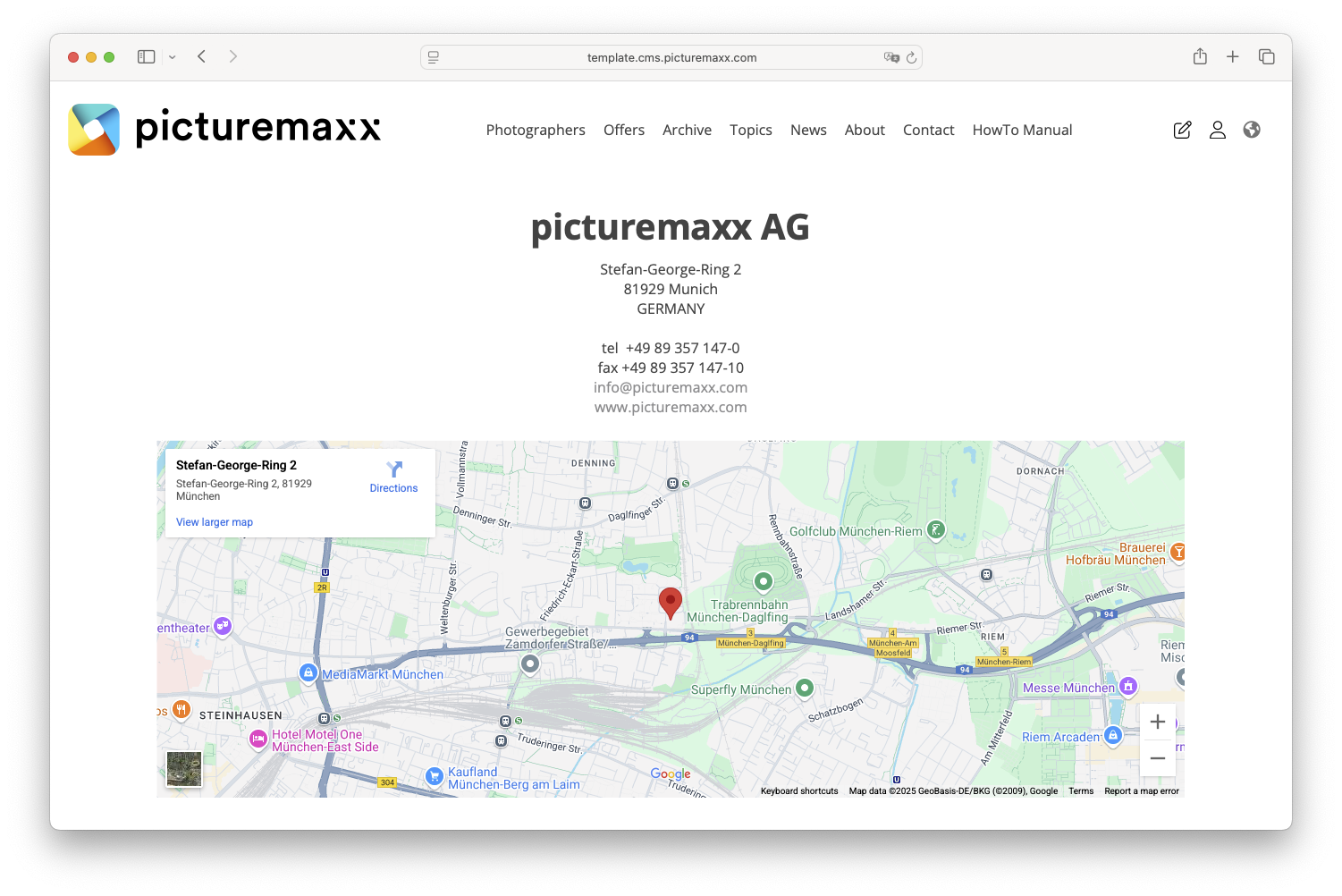Switch to satellite view thumbnail on map
Image resolution: width=1342 pixels, height=896 pixels.
point(184,769)
